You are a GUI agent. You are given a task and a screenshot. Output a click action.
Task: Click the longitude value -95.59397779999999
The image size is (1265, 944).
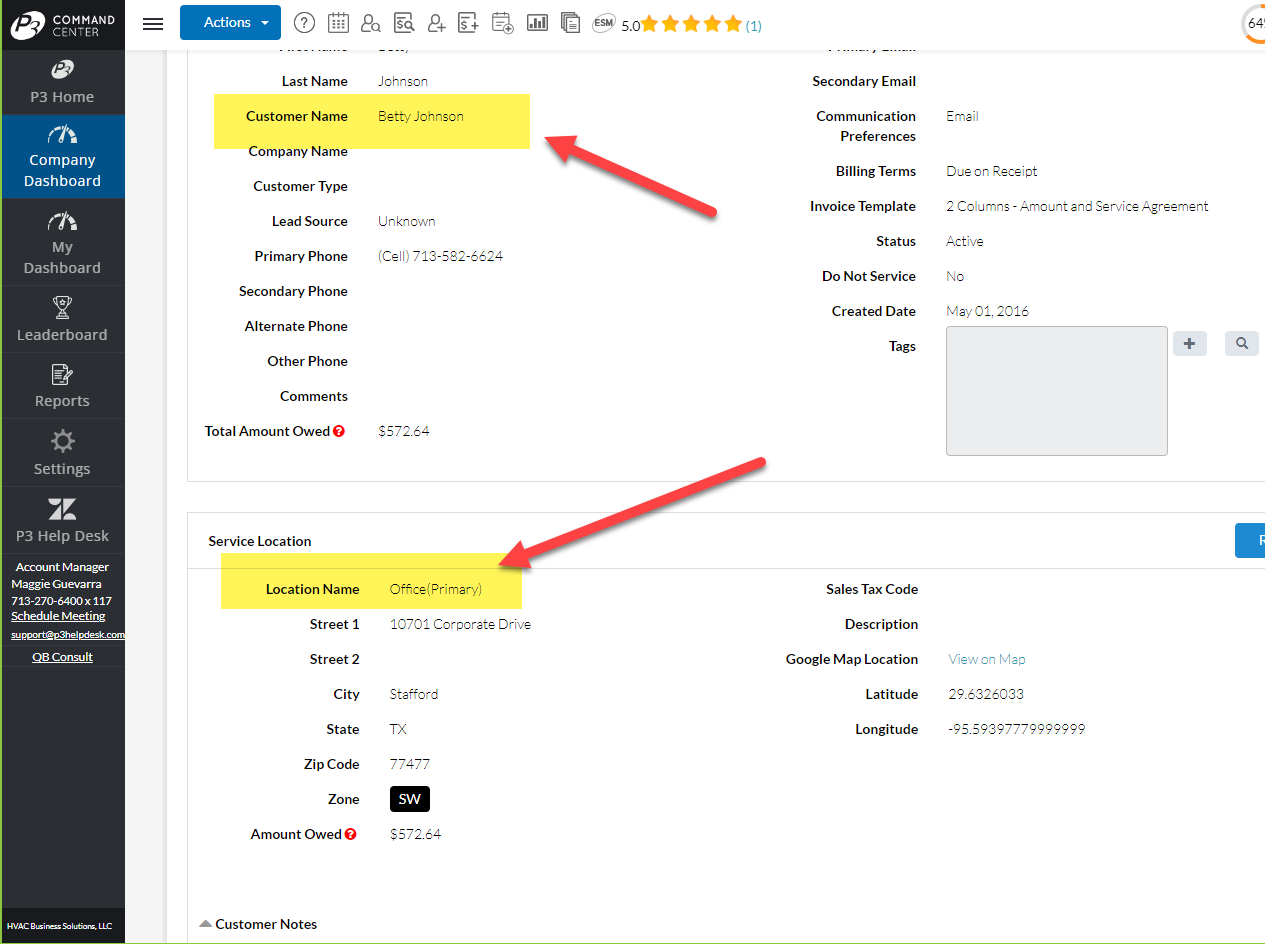click(1016, 729)
